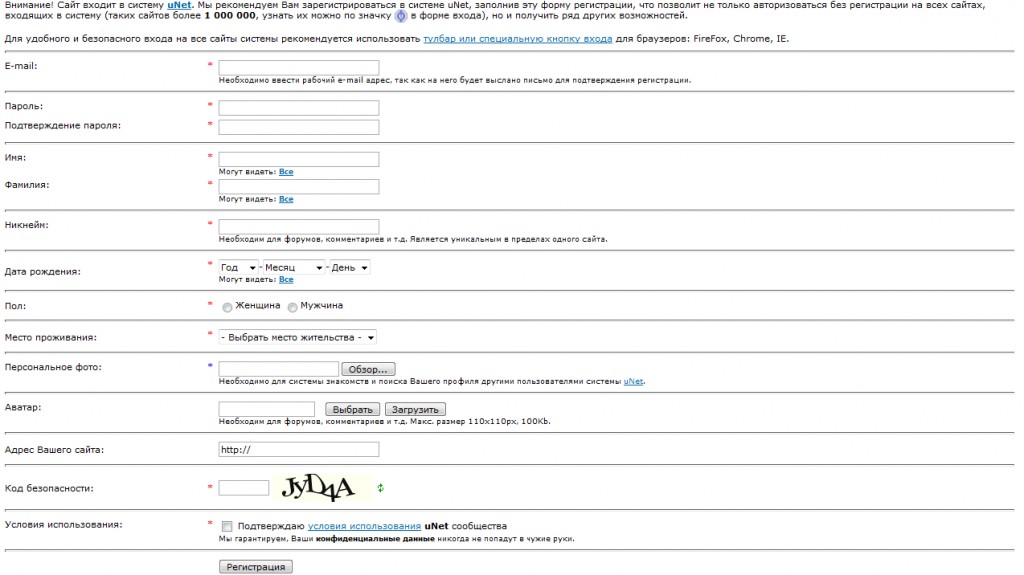Click the Никнейм: field label

click(x=27, y=225)
